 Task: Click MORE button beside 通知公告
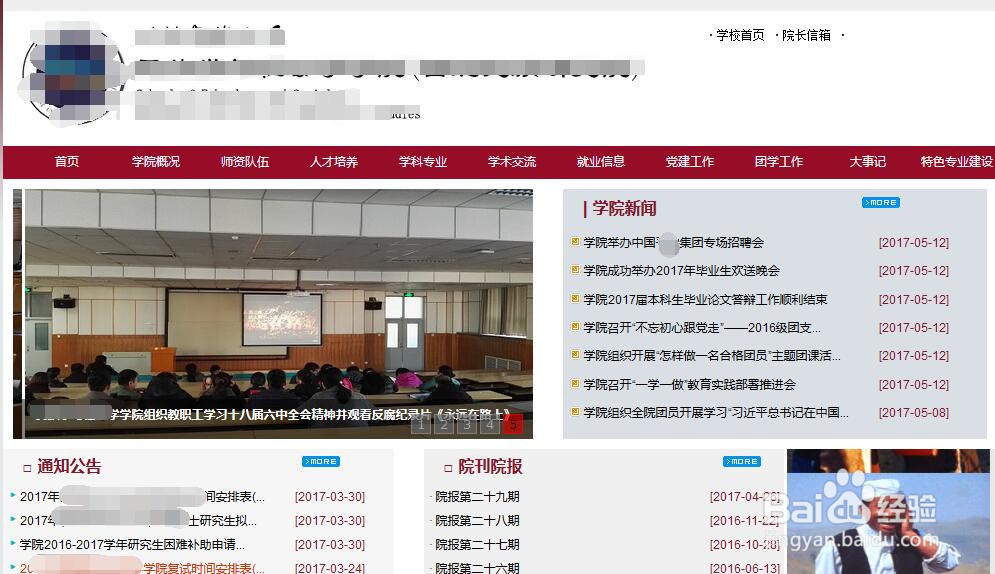tap(321, 461)
